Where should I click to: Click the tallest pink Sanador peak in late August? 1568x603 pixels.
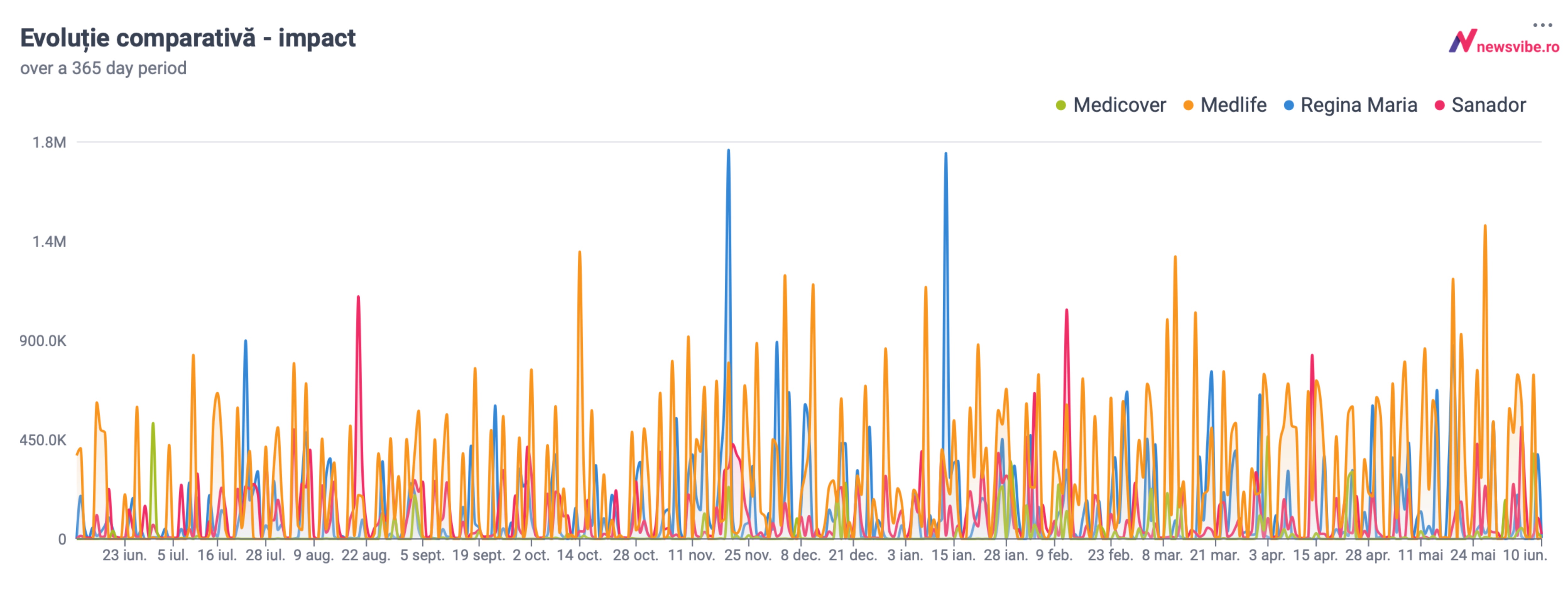pyautogui.click(x=358, y=297)
